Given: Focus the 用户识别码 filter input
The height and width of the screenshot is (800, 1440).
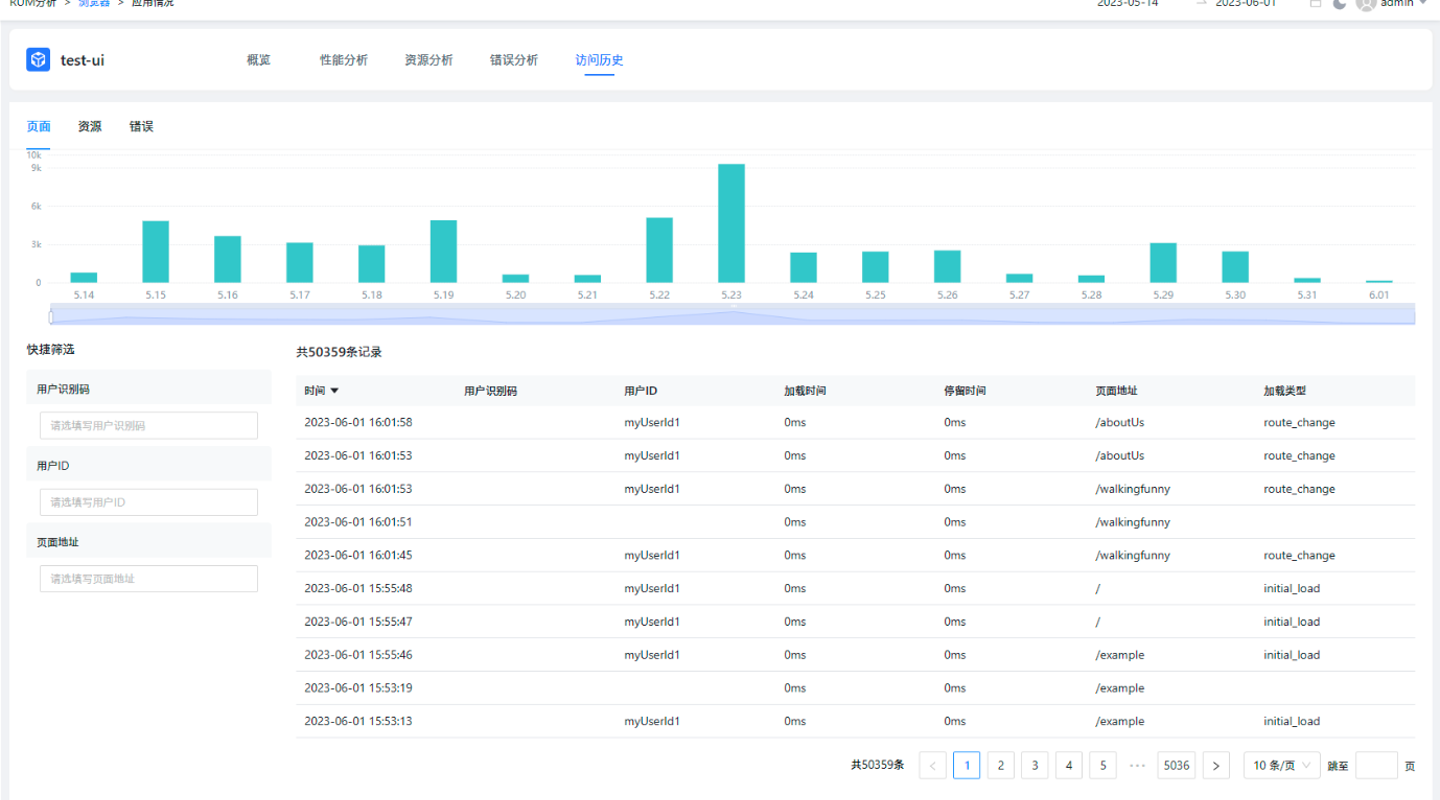Looking at the screenshot, I should click(149, 425).
